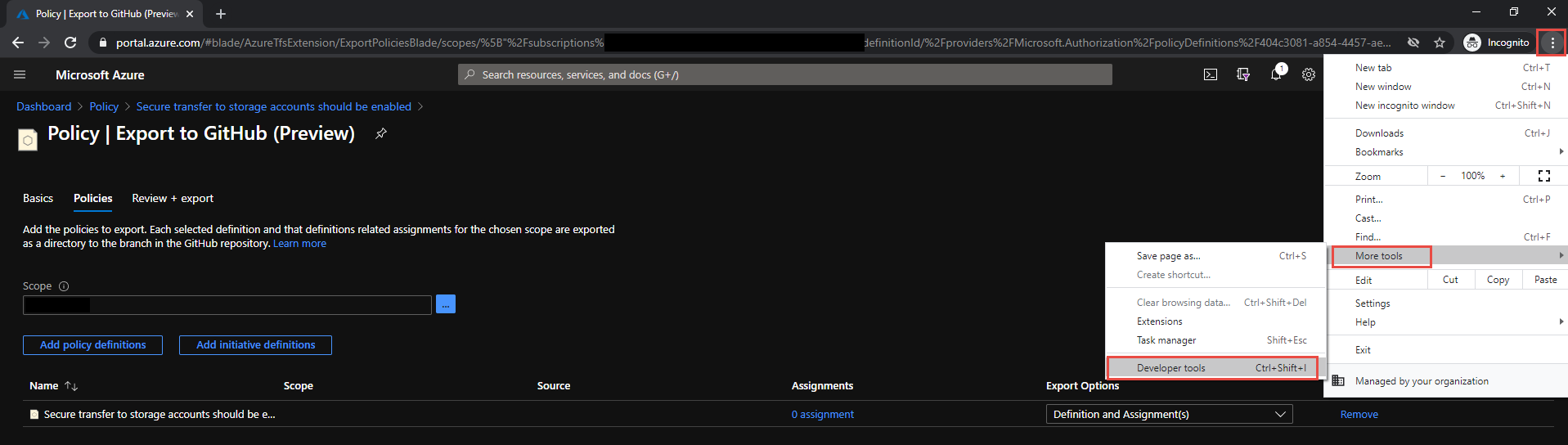Choose Clear browsing data in submenu

[1215, 303]
